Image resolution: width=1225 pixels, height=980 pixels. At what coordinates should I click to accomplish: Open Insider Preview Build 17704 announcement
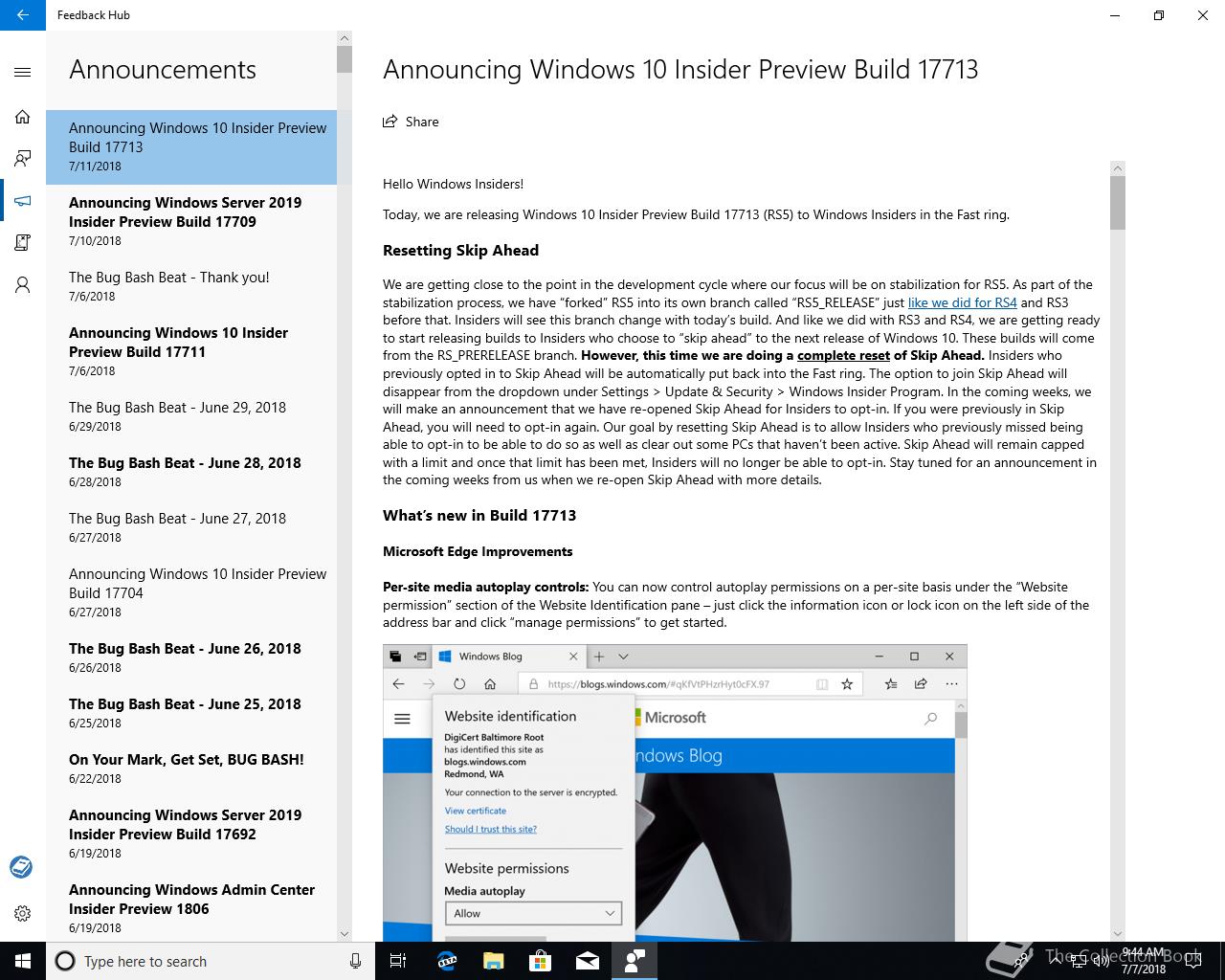(191, 592)
